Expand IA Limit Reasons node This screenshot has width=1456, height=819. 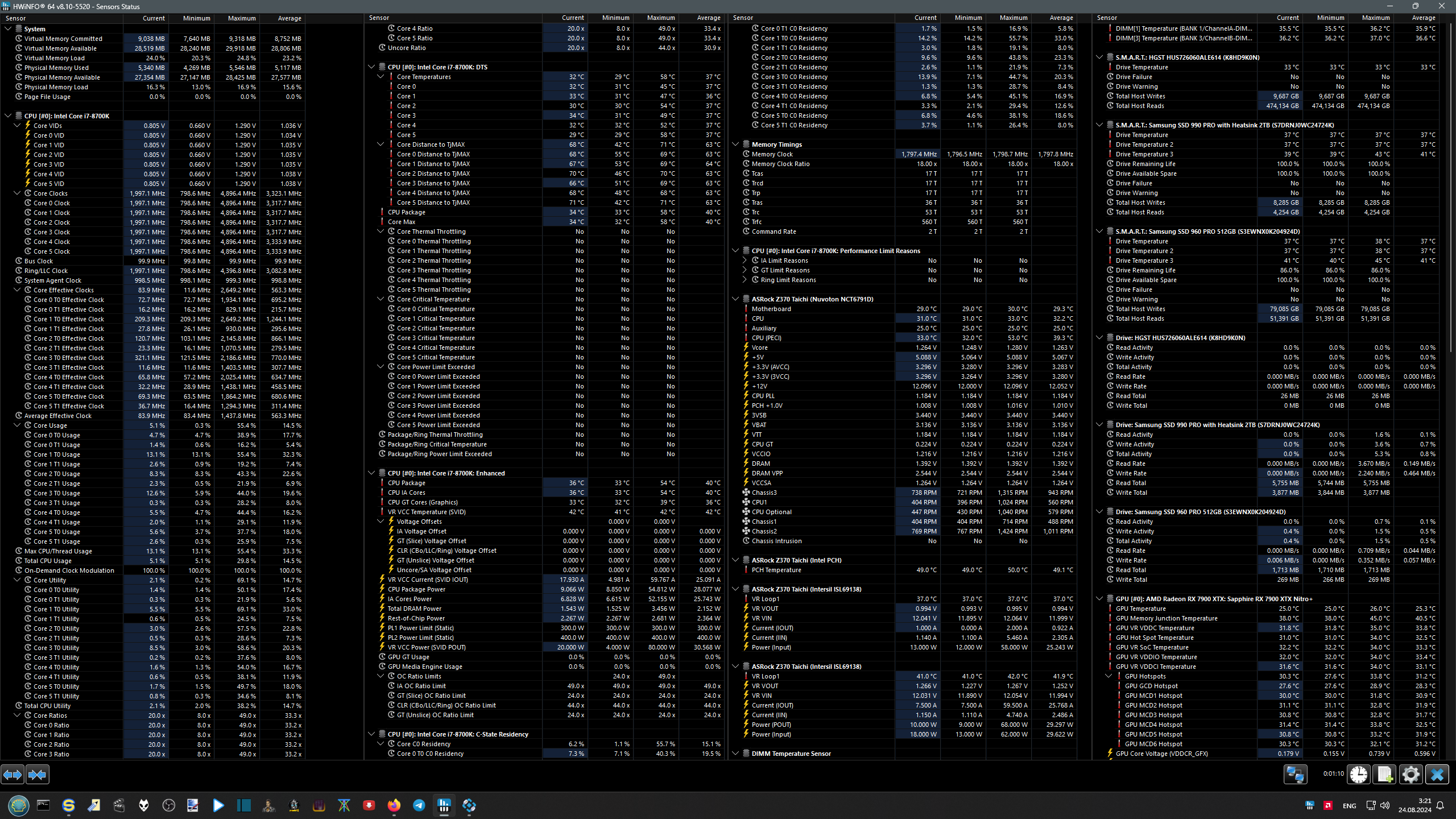coord(744,260)
